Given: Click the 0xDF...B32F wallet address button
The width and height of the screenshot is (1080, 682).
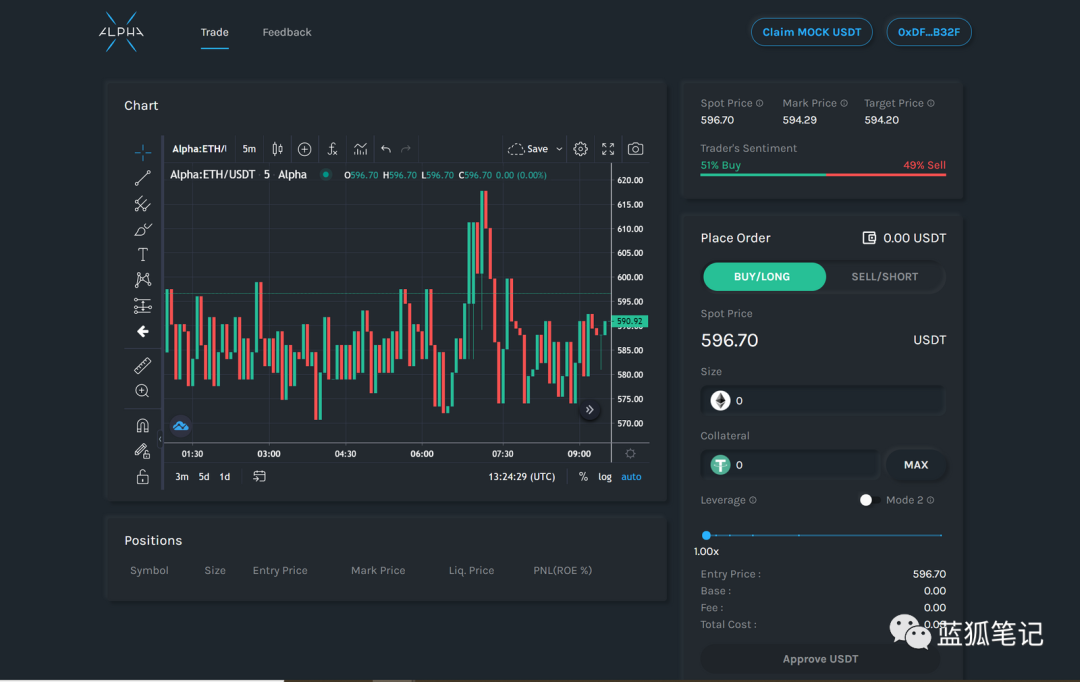Looking at the screenshot, I should (x=928, y=32).
